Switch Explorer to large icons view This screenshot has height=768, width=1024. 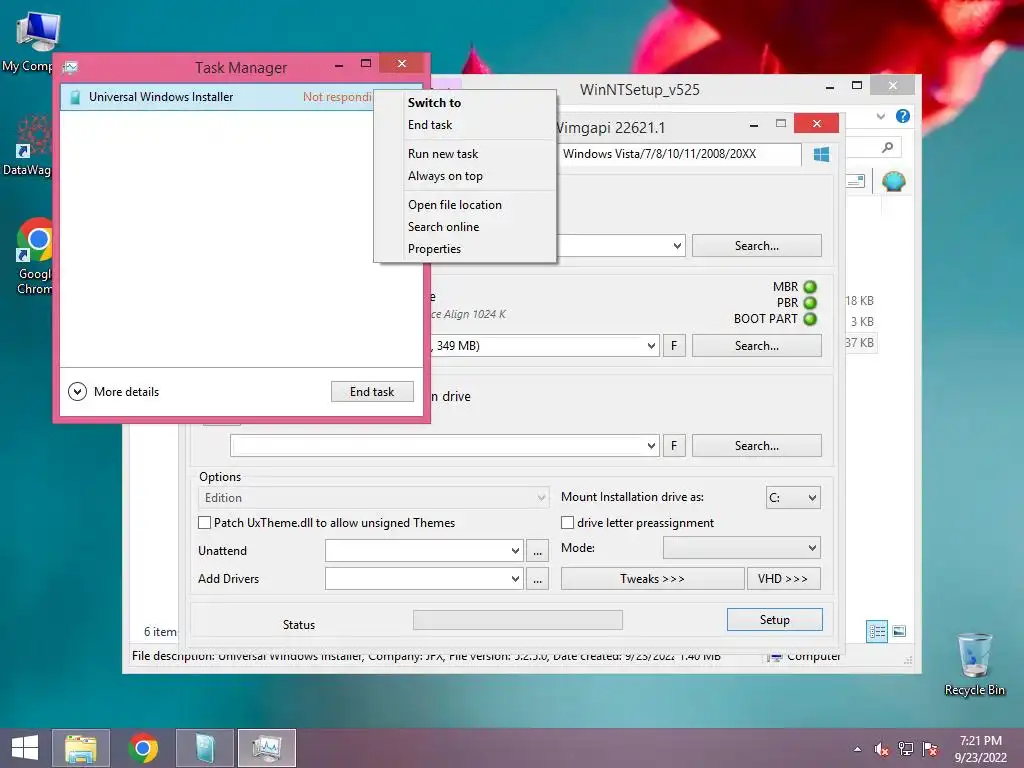(x=899, y=631)
